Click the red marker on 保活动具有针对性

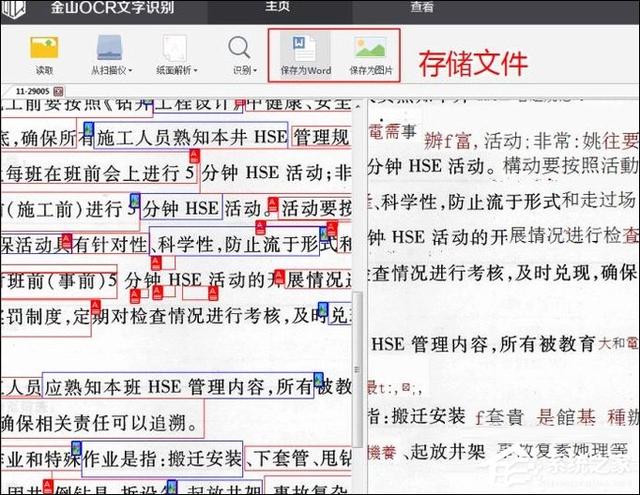pyautogui.click(x=67, y=241)
